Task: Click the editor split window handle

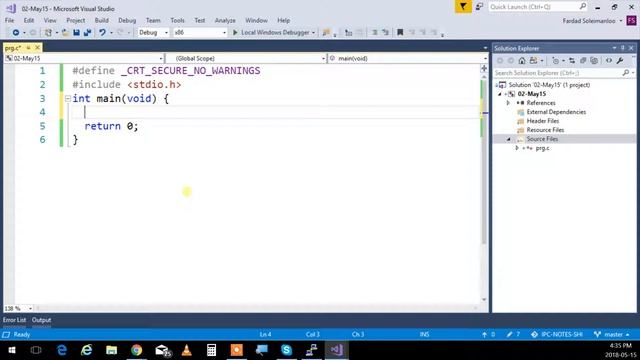Action: click(x=484, y=68)
